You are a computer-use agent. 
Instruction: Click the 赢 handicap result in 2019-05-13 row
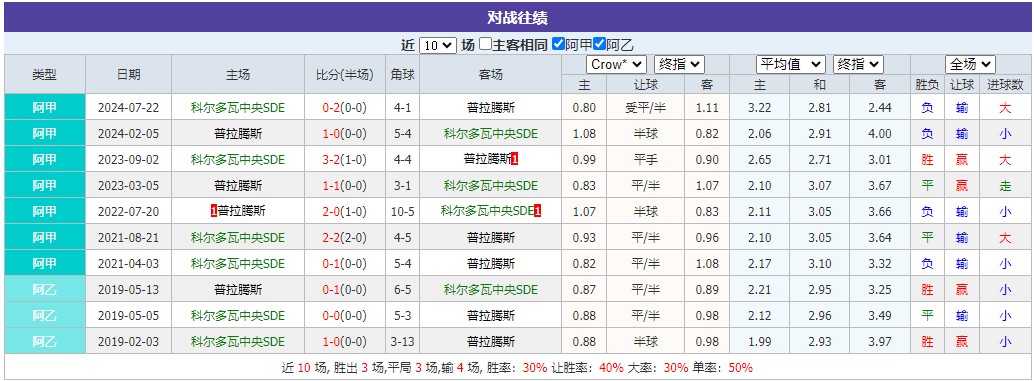pyautogui.click(x=962, y=290)
